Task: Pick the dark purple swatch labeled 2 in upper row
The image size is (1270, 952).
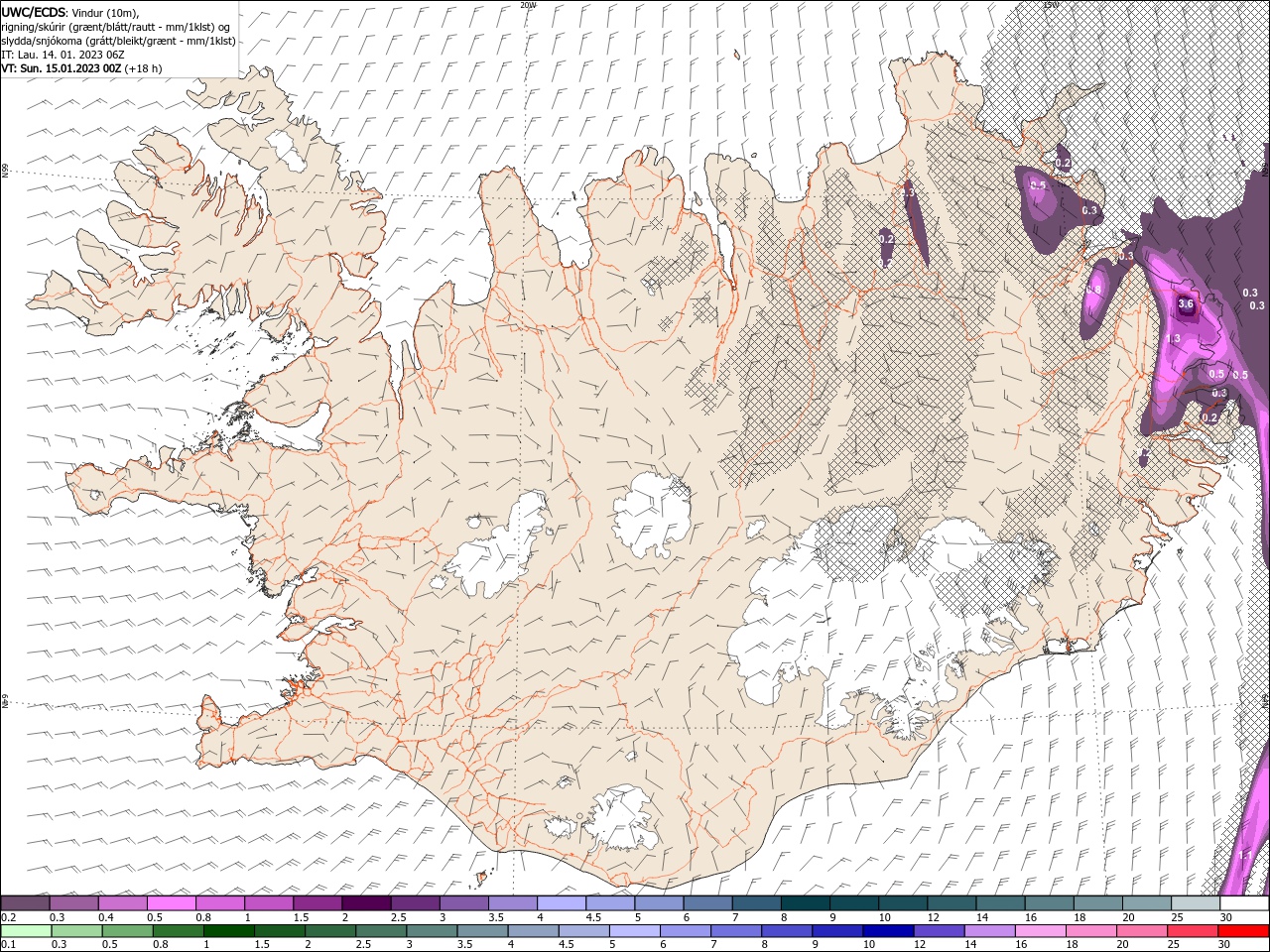Action: click(367, 903)
